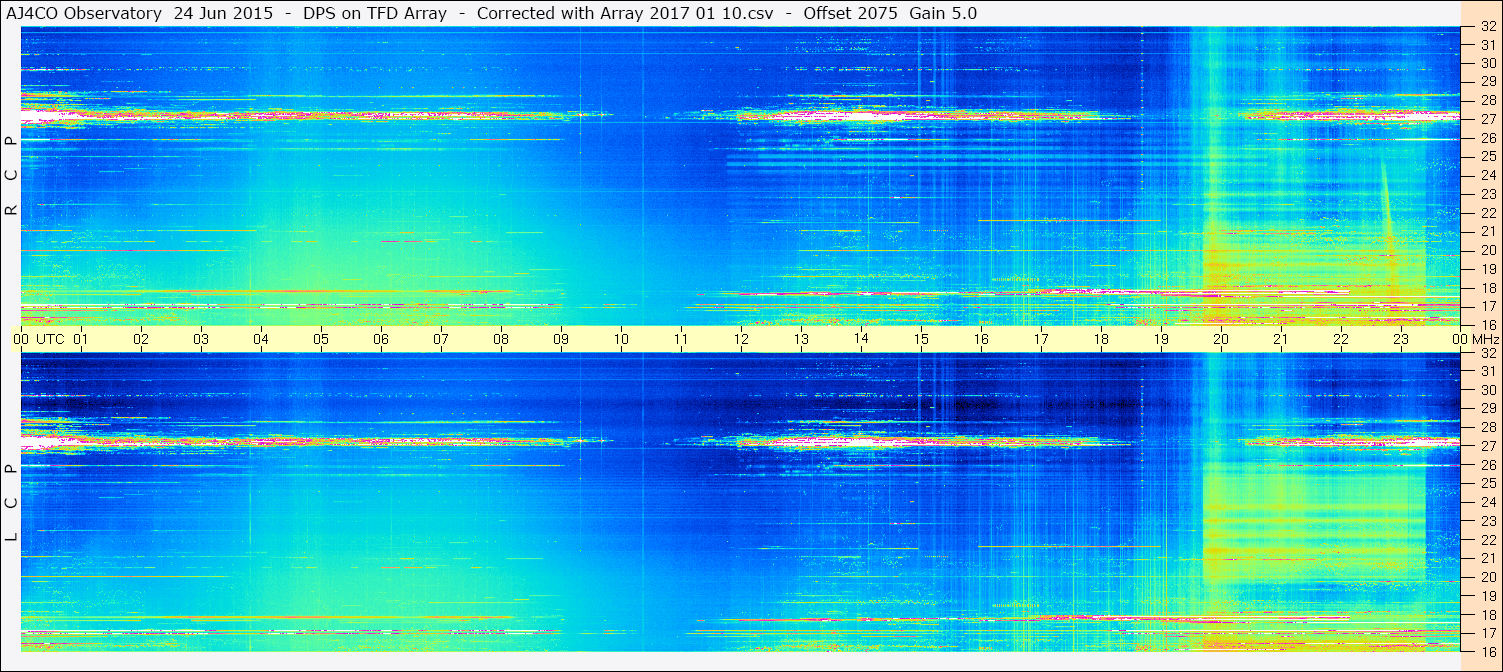Select the 08 hour marker
The width and height of the screenshot is (1503, 672).
501,339
